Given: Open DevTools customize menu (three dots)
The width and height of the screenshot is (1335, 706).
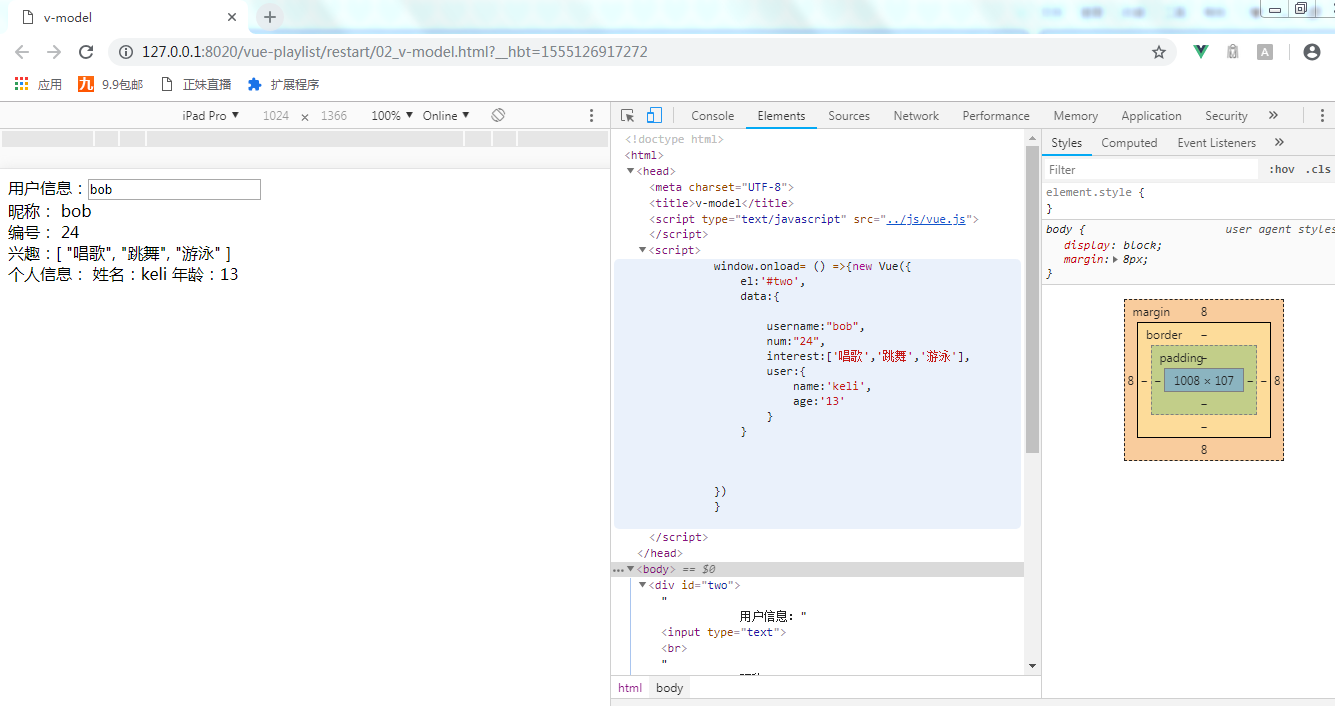Looking at the screenshot, I should 1322,116.
